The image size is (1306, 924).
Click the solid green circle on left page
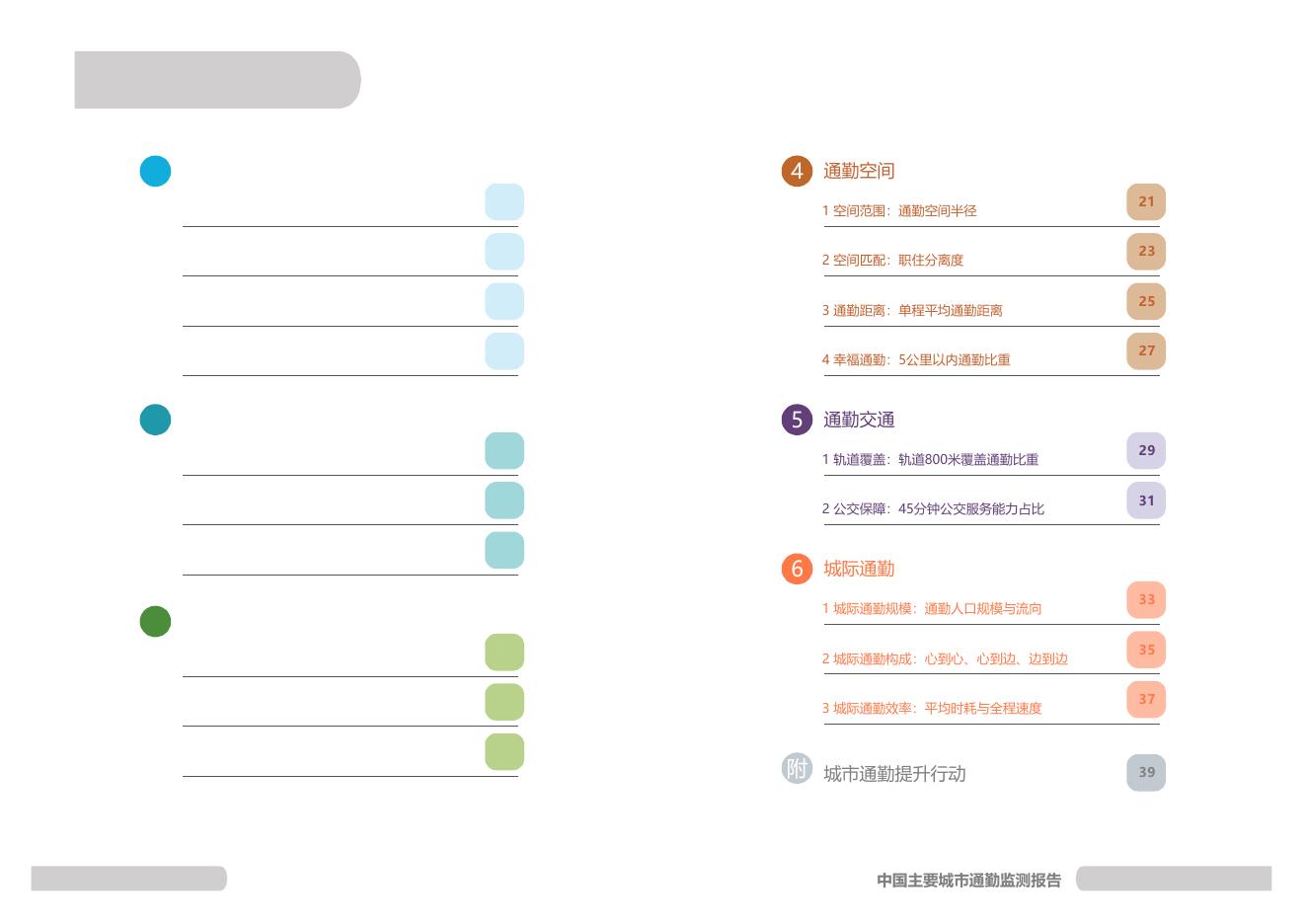click(155, 621)
